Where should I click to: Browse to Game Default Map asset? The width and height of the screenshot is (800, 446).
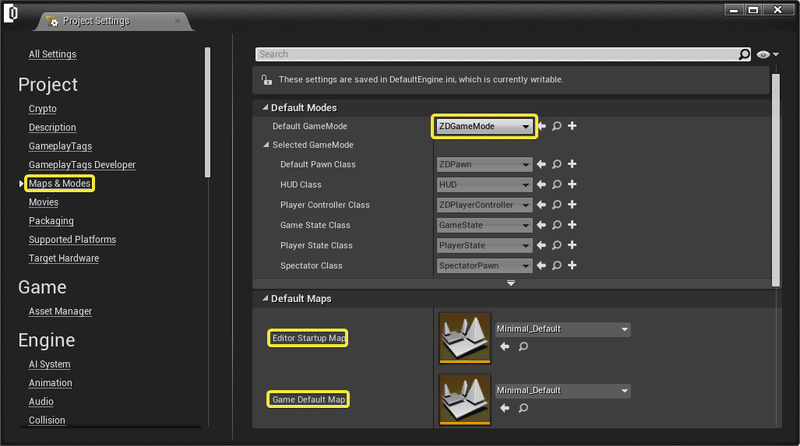pyautogui.click(x=523, y=408)
